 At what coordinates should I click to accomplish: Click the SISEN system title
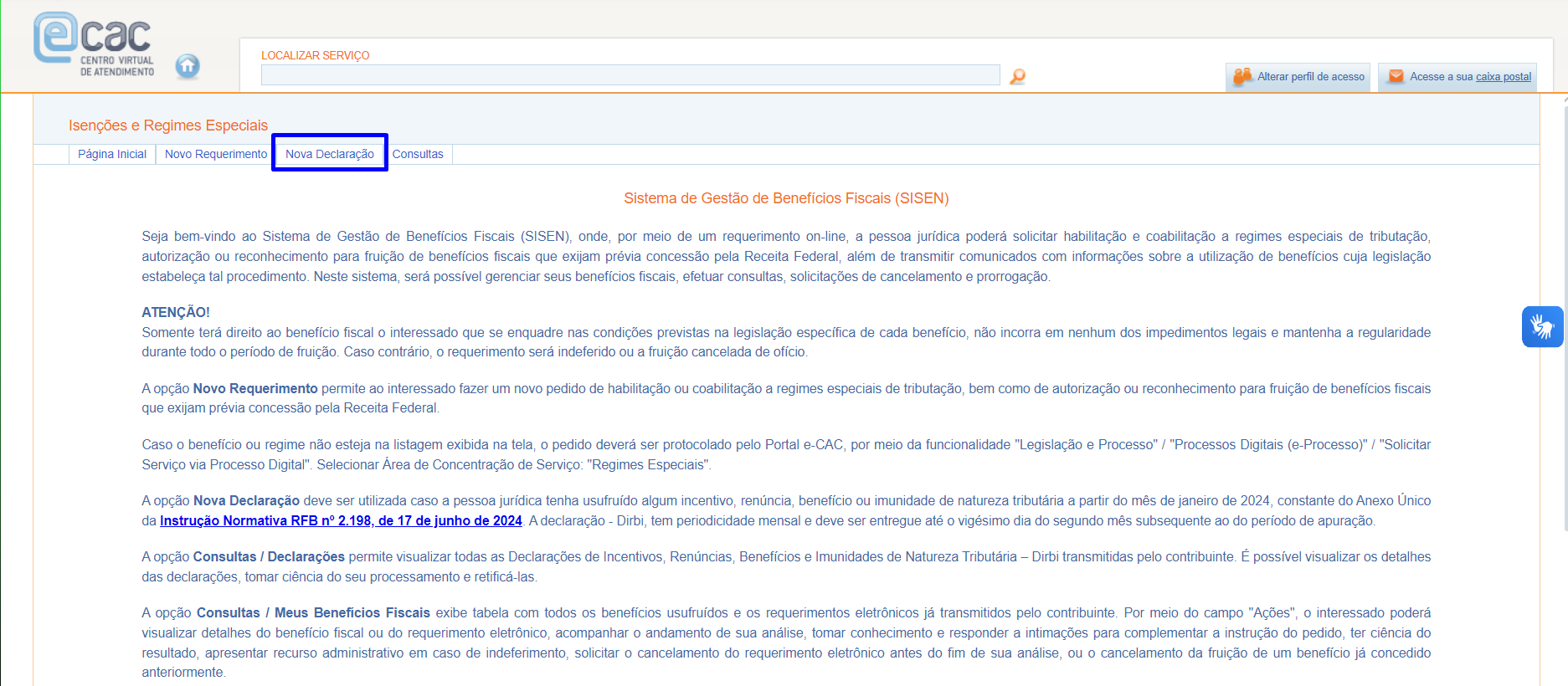click(785, 198)
